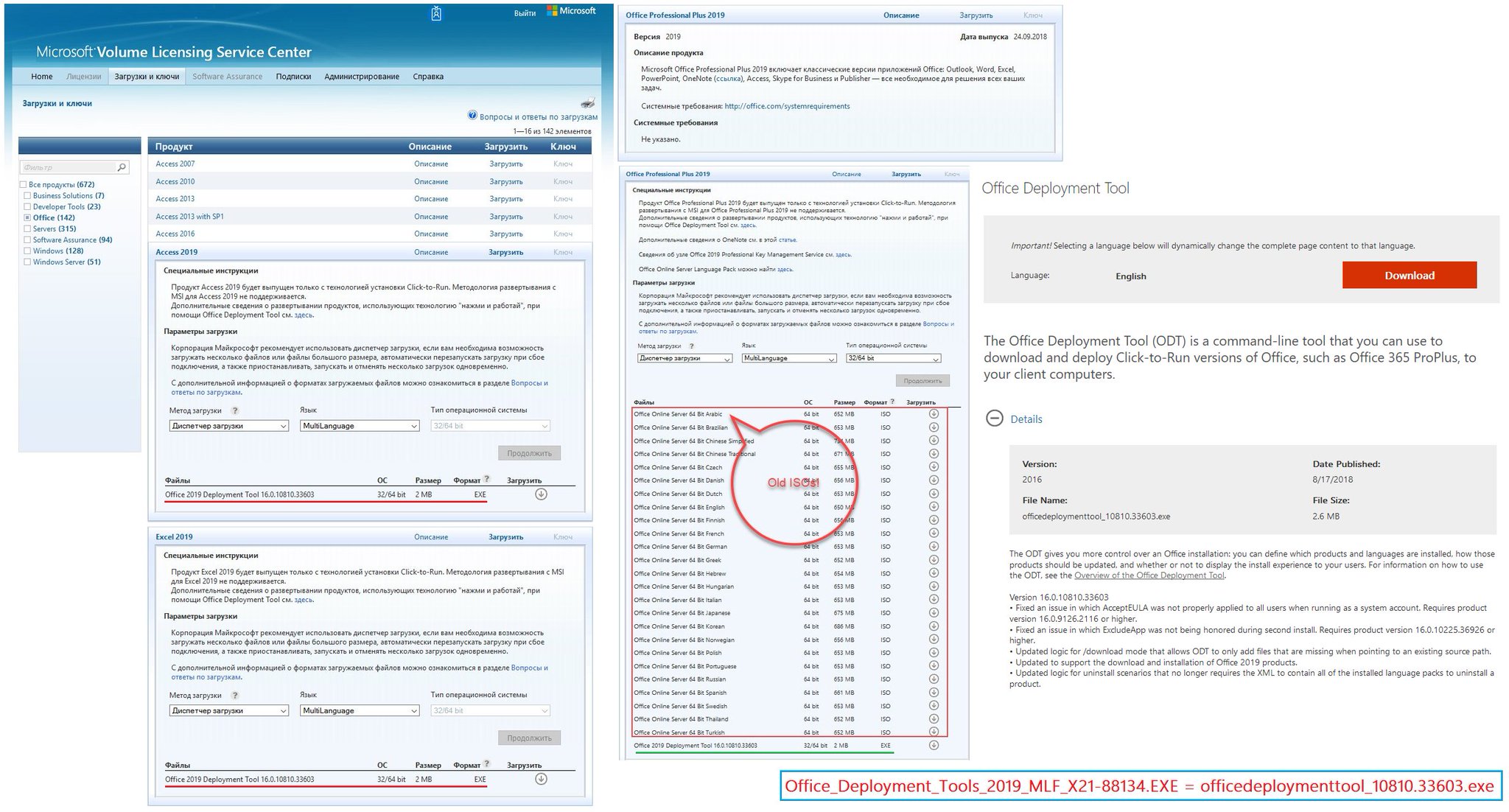Click the printer icon near top right

(x=587, y=103)
